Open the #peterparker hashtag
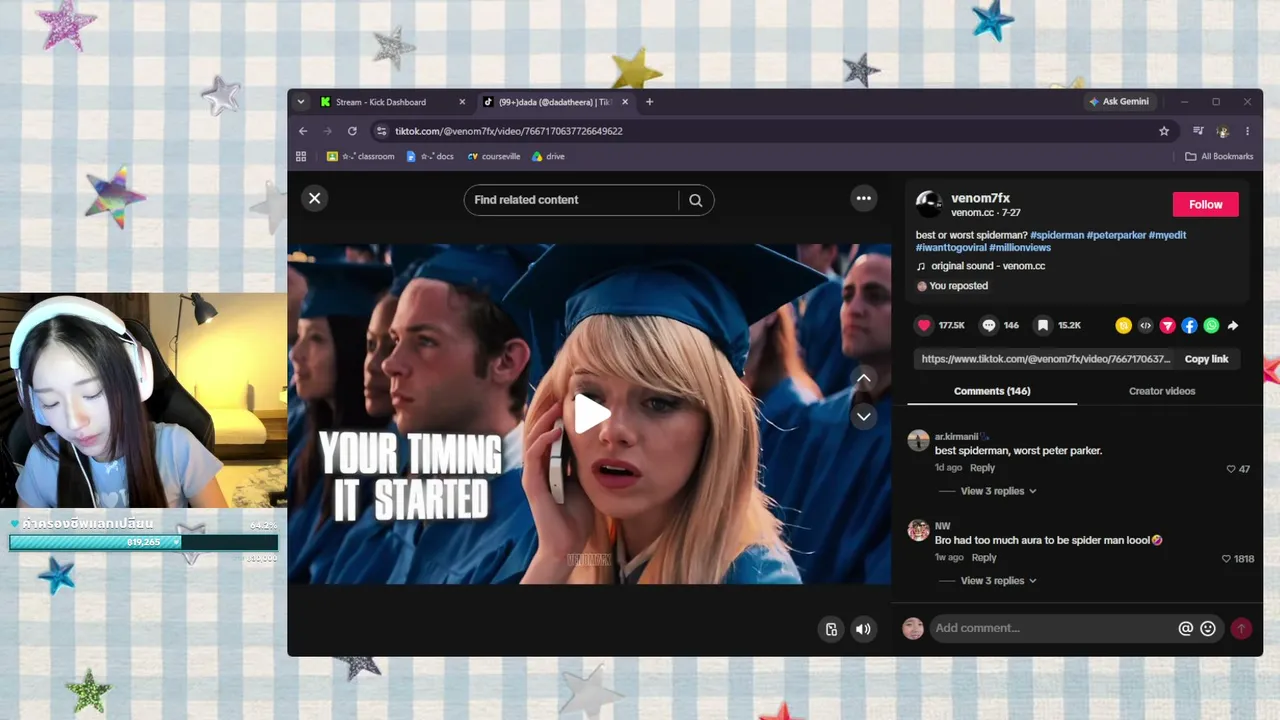Screen dimensions: 1280x720 point(1116,235)
